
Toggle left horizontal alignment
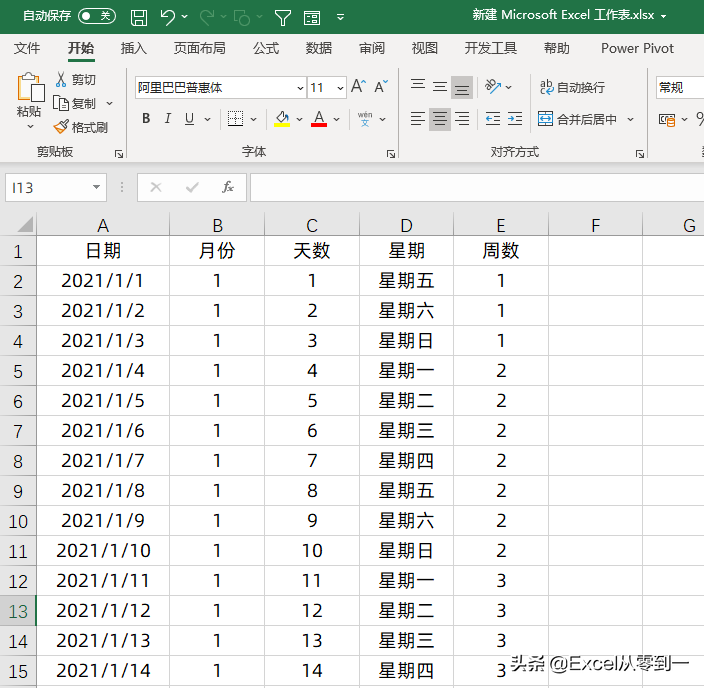(418, 119)
